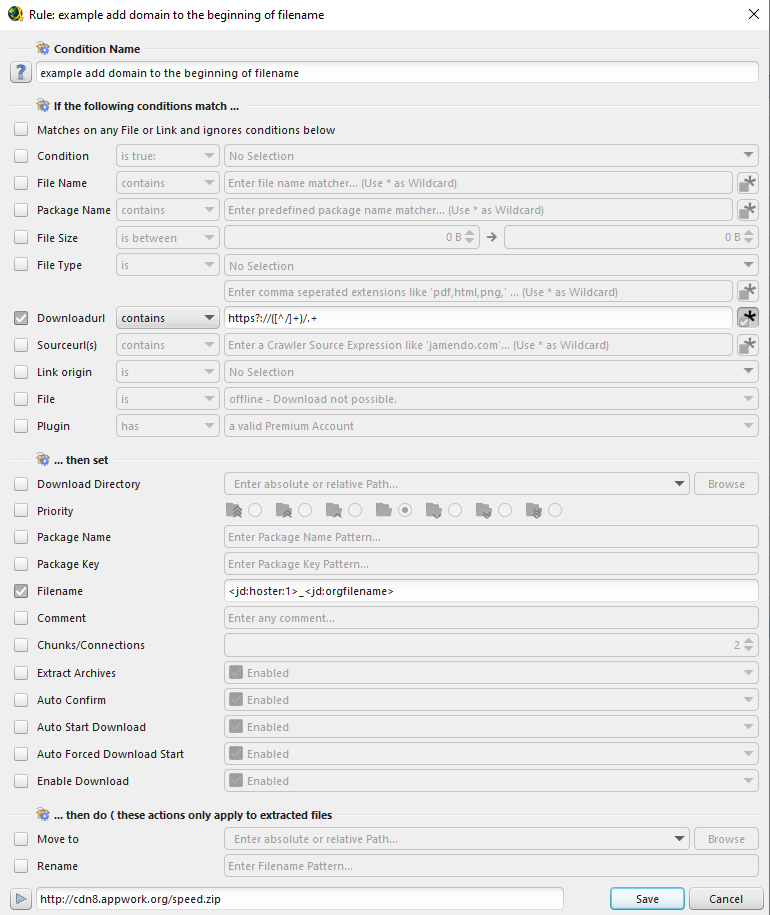
Task: Expand the Move to path dropdown
Action: tap(679, 839)
